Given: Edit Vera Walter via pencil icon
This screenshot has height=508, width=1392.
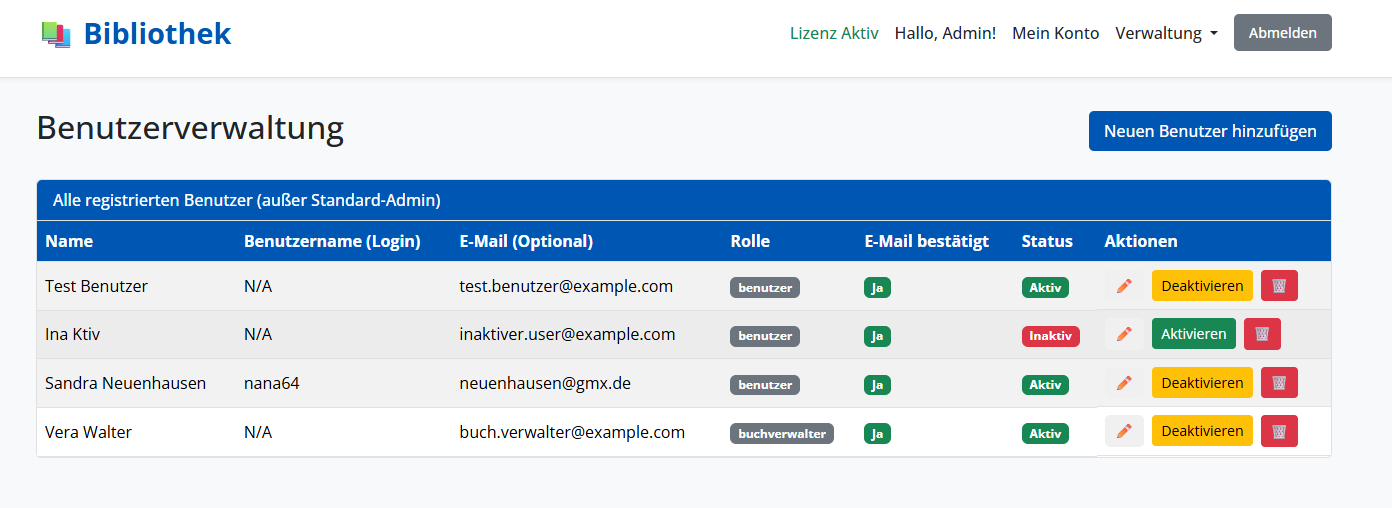Looking at the screenshot, I should (x=1124, y=431).
